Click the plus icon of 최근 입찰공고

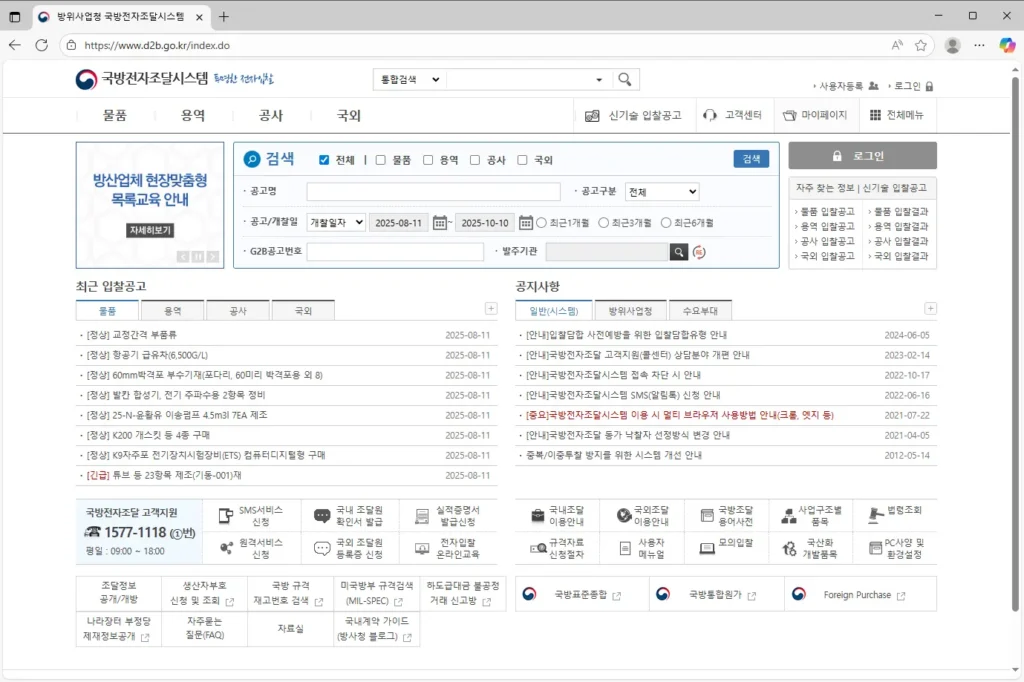coord(491,308)
